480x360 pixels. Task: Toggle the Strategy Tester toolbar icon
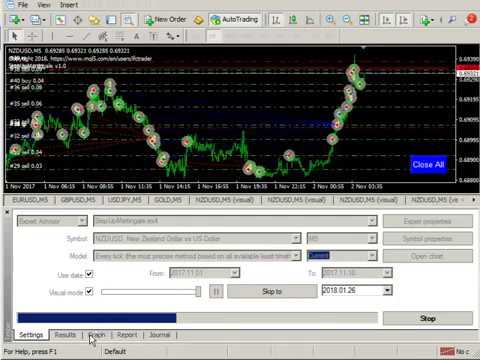coord(128,20)
